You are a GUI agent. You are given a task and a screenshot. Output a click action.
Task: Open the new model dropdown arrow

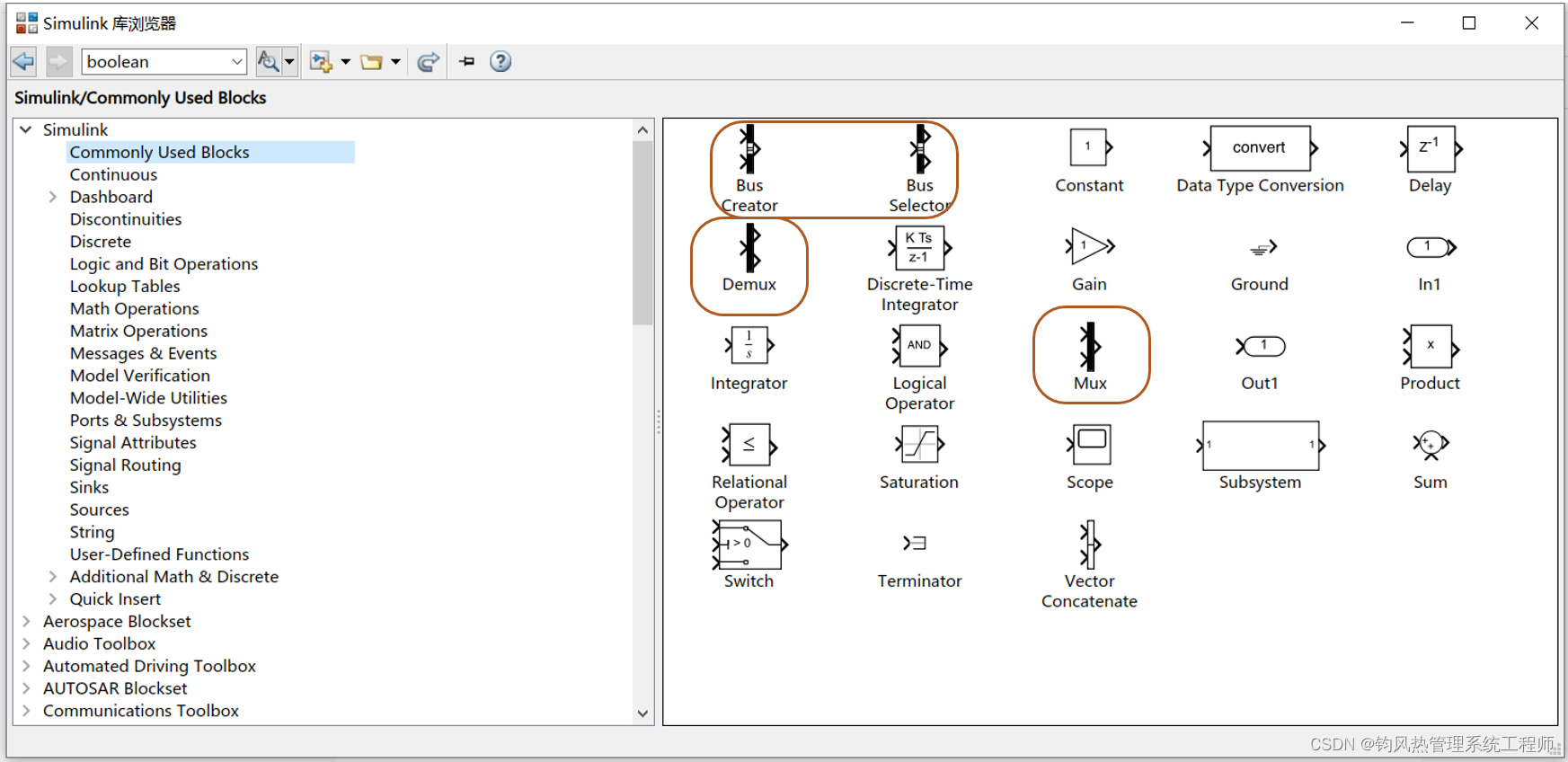346,62
